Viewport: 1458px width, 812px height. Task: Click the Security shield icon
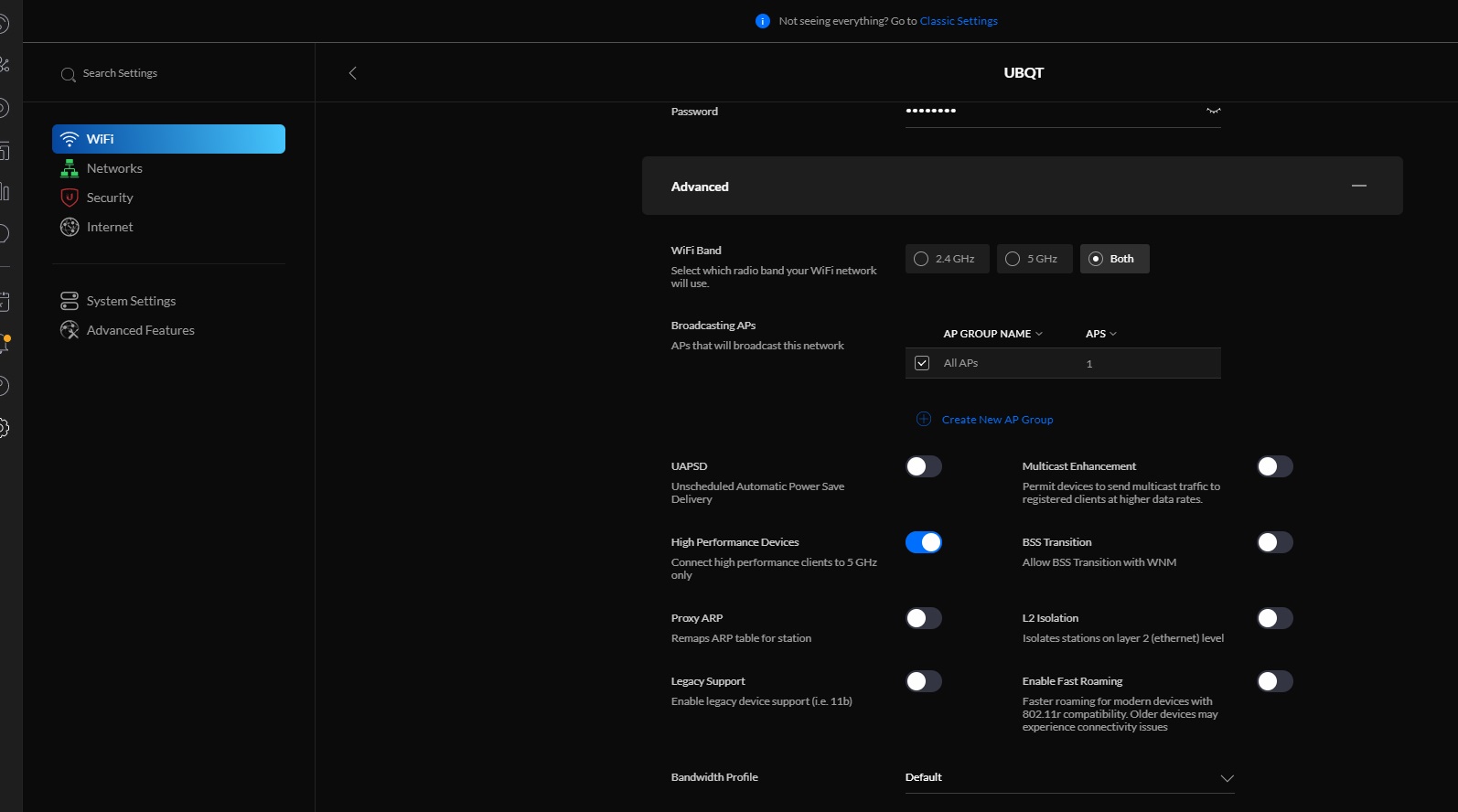click(x=70, y=198)
